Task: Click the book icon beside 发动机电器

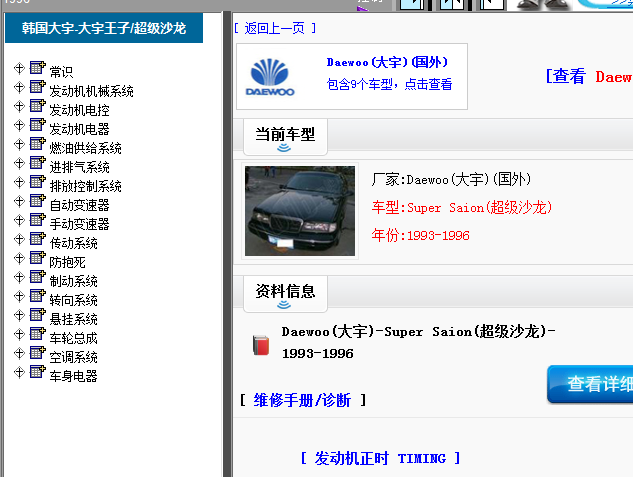Action: pos(38,124)
